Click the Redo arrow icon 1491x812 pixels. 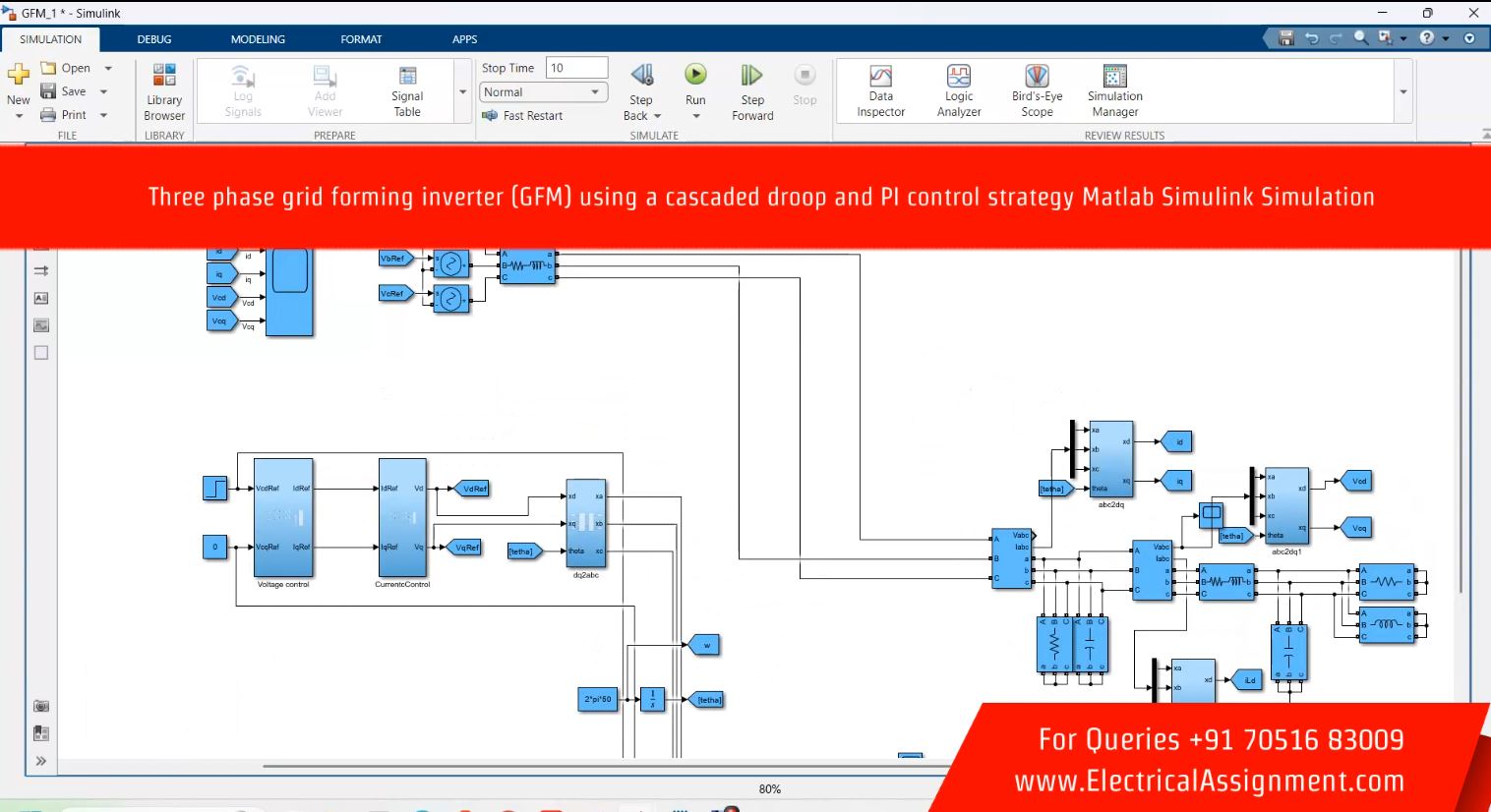[1336, 37]
